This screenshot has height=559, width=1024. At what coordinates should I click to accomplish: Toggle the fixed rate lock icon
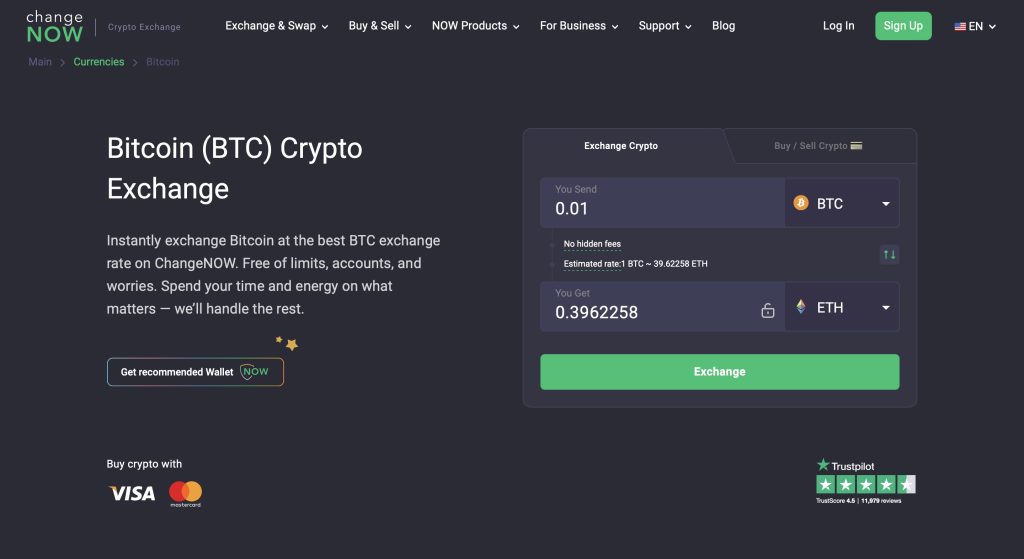(x=767, y=310)
